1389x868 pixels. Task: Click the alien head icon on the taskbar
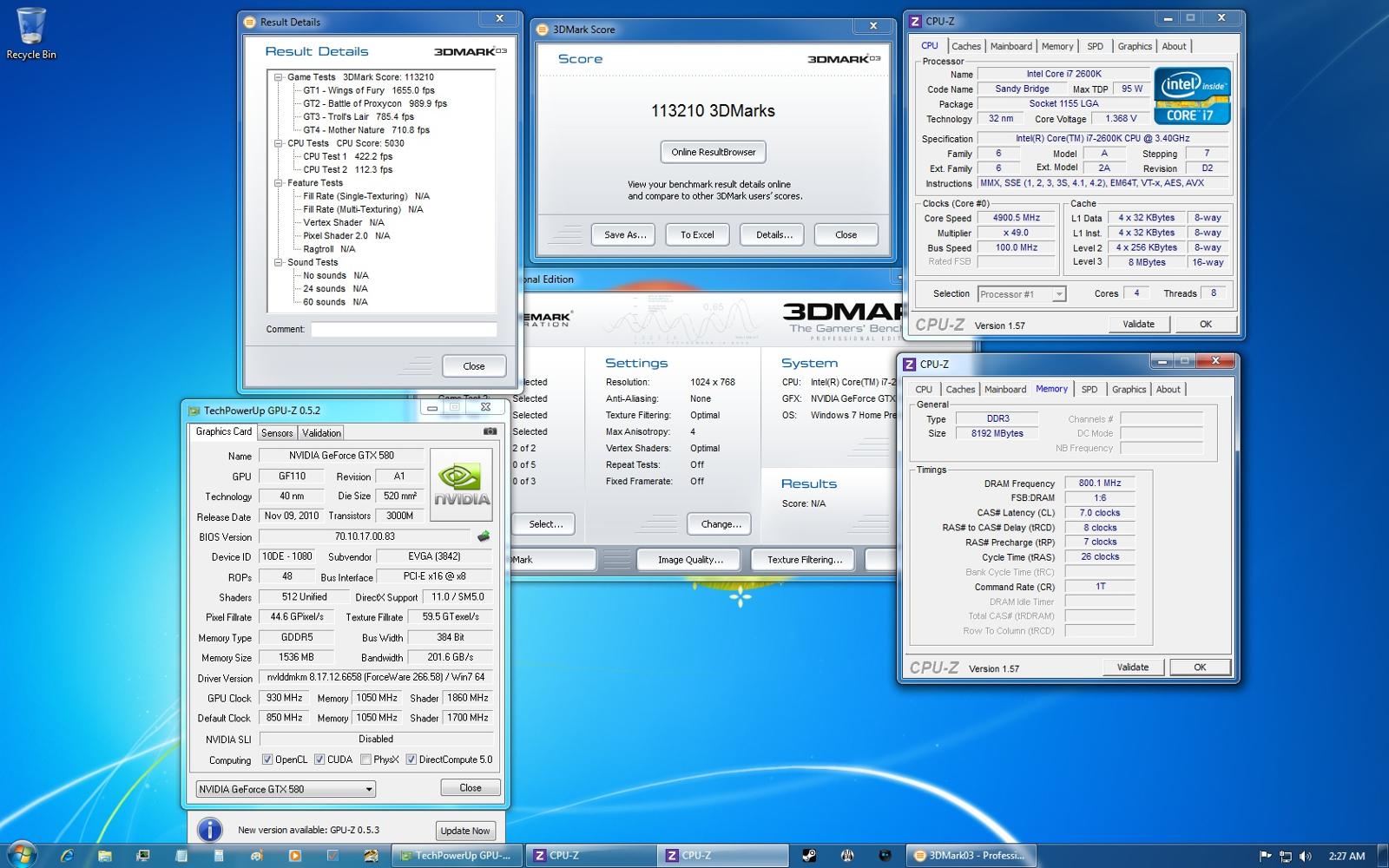846,855
